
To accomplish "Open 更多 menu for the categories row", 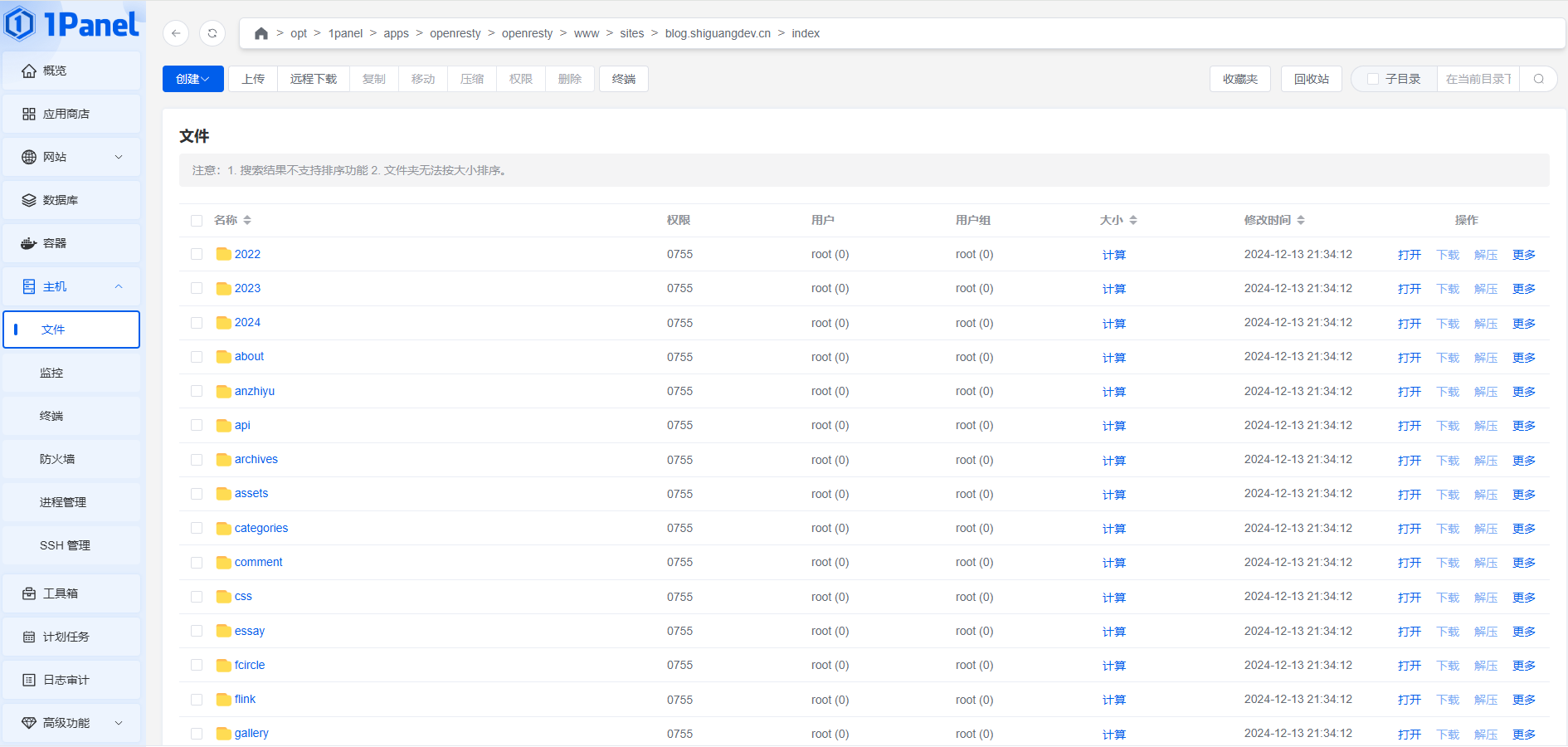I will point(1524,529).
